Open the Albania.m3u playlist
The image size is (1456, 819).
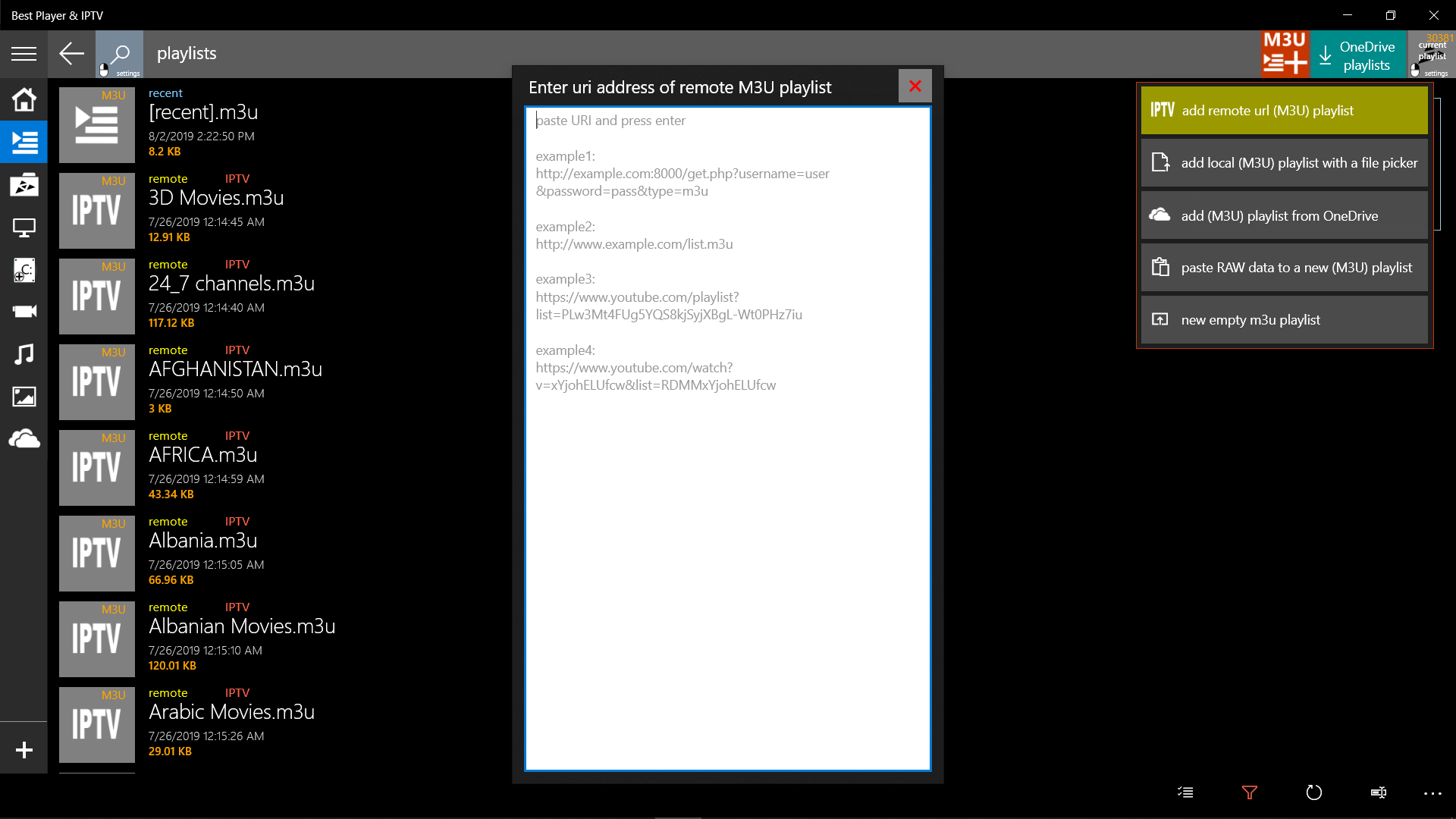[202, 541]
